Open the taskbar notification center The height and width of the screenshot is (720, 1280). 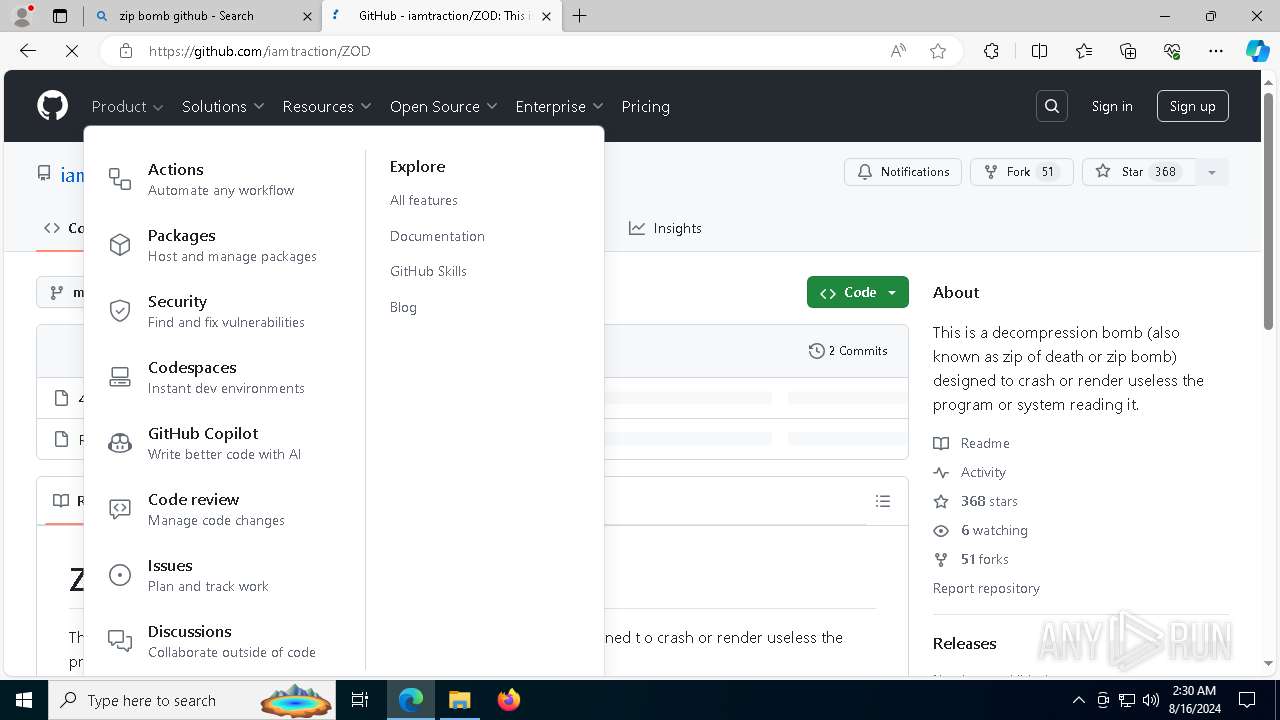pyautogui.click(x=1247, y=700)
